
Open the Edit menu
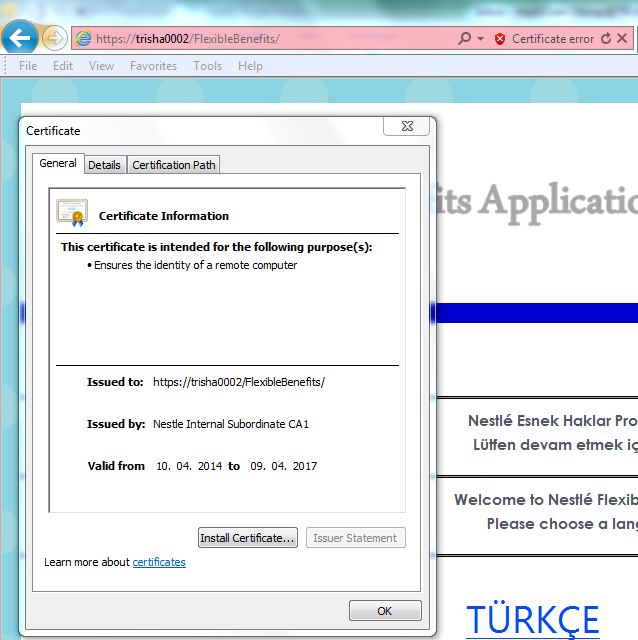pyautogui.click(x=62, y=66)
